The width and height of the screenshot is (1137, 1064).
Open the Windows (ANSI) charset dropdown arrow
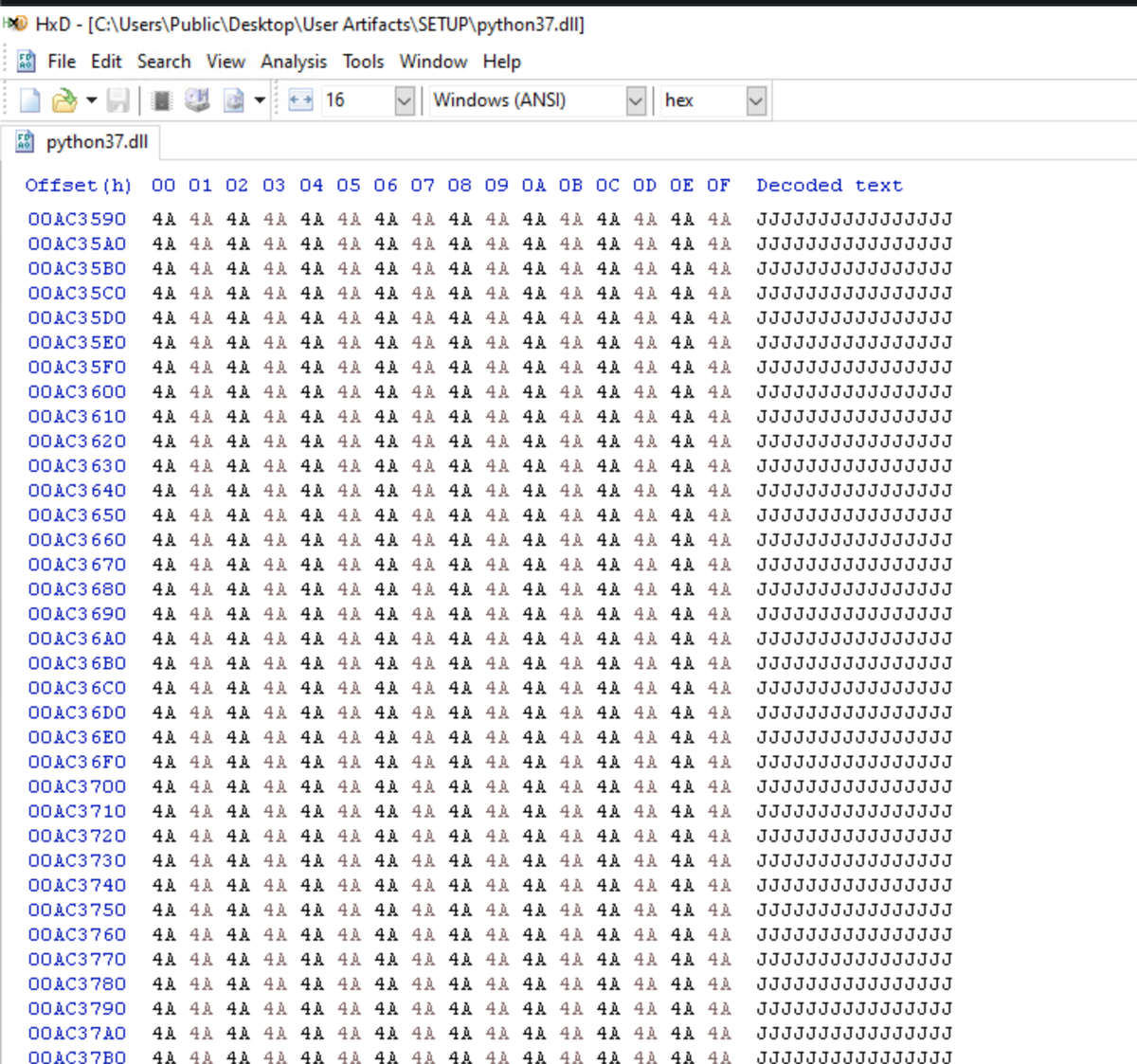click(x=636, y=100)
